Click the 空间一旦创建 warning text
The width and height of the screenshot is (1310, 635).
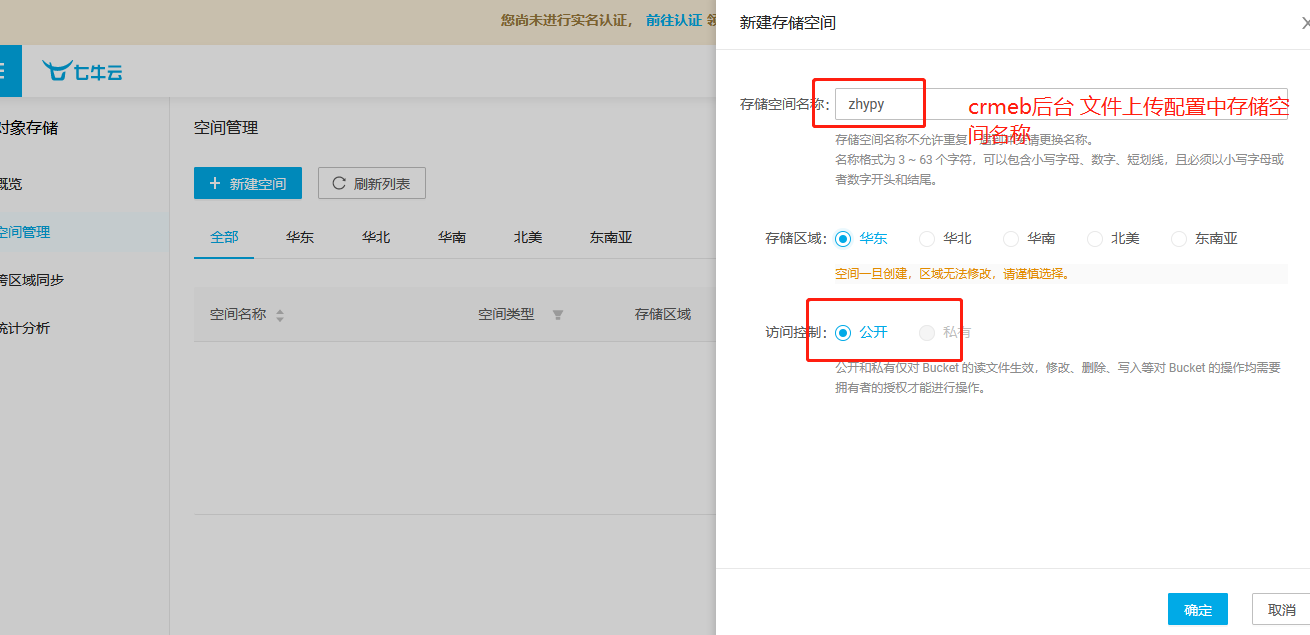(952, 273)
